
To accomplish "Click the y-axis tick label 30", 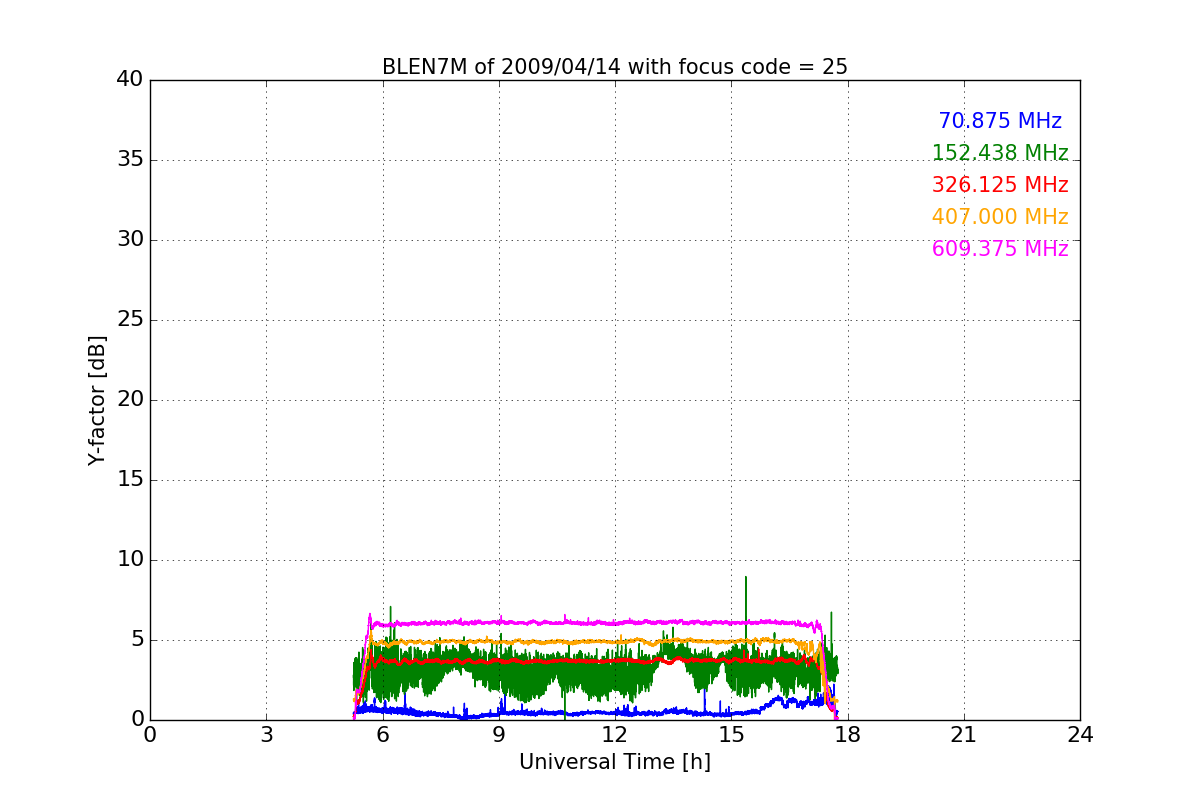I will (130, 240).
